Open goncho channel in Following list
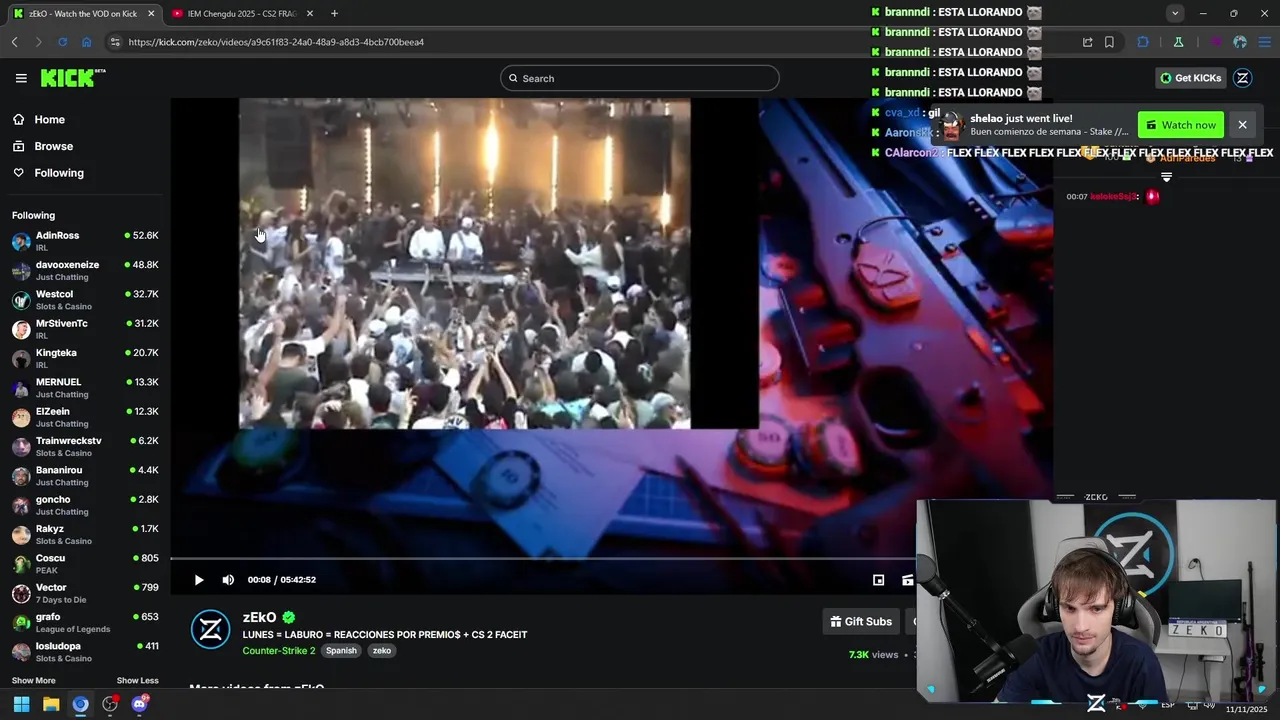This screenshot has height=720, width=1280. [x=85, y=505]
